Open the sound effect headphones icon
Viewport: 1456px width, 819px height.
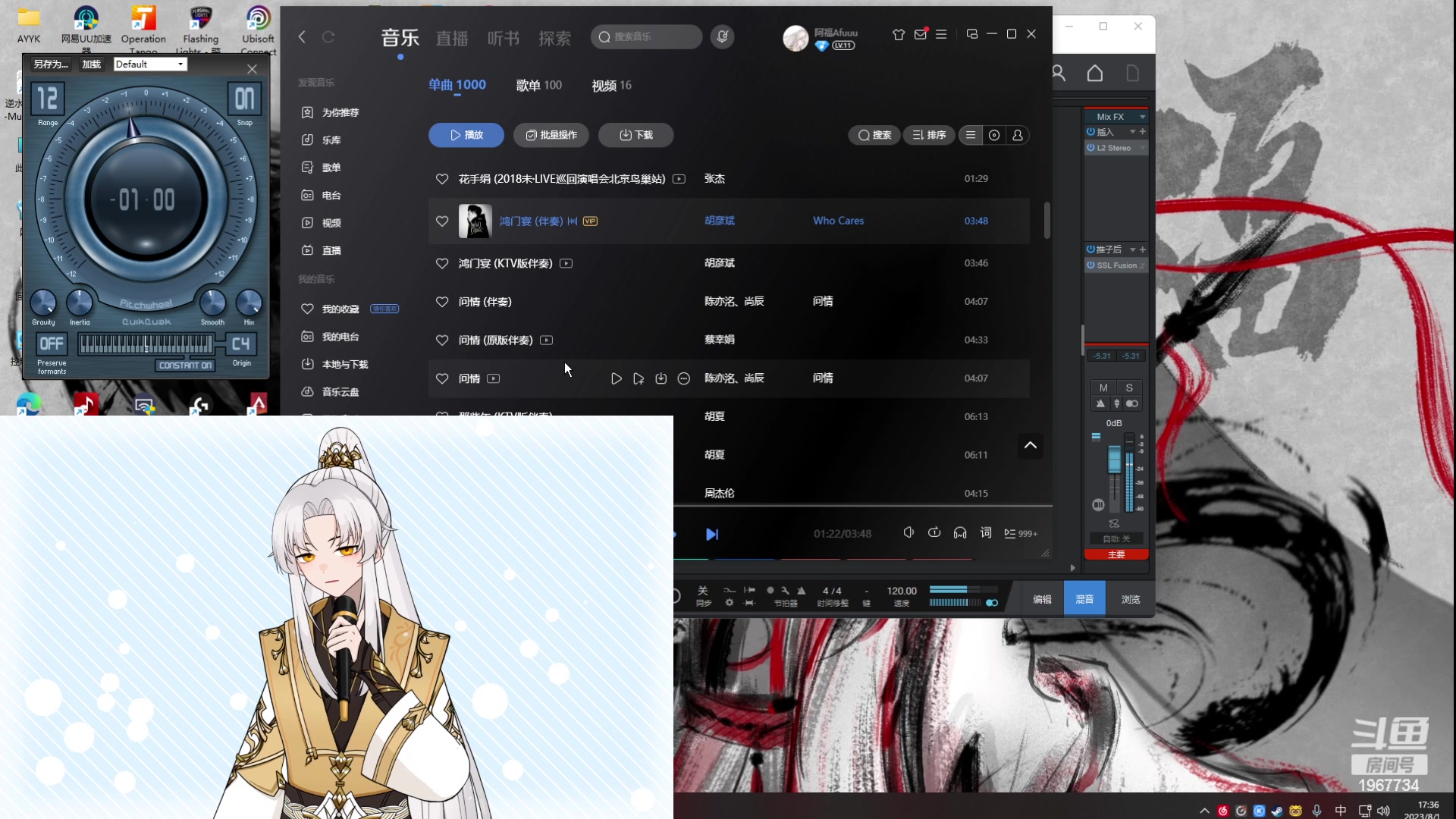pyautogui.click(x=960, y=533)
